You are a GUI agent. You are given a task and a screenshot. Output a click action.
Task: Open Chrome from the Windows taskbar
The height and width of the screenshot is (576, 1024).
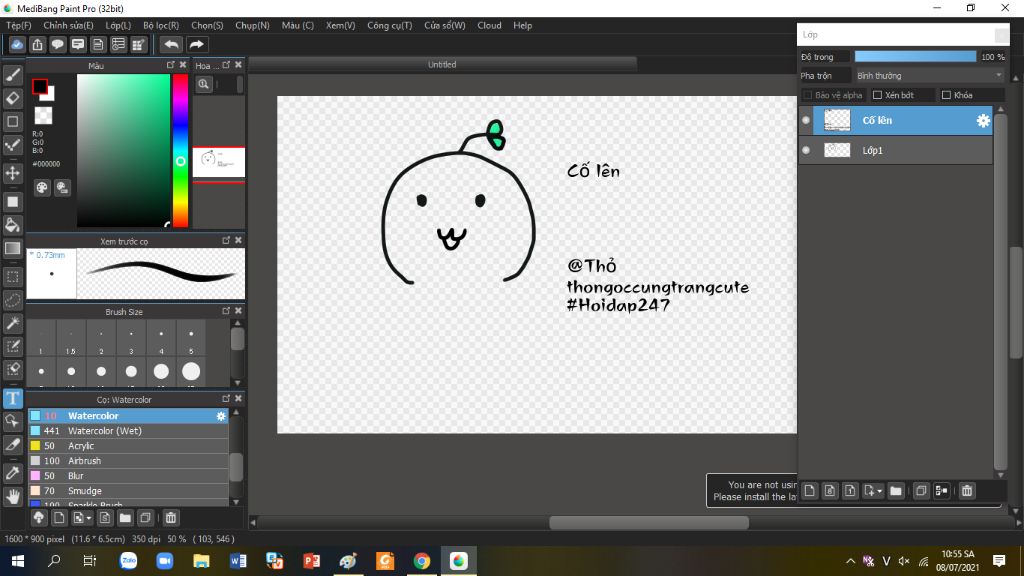point(422,561)
